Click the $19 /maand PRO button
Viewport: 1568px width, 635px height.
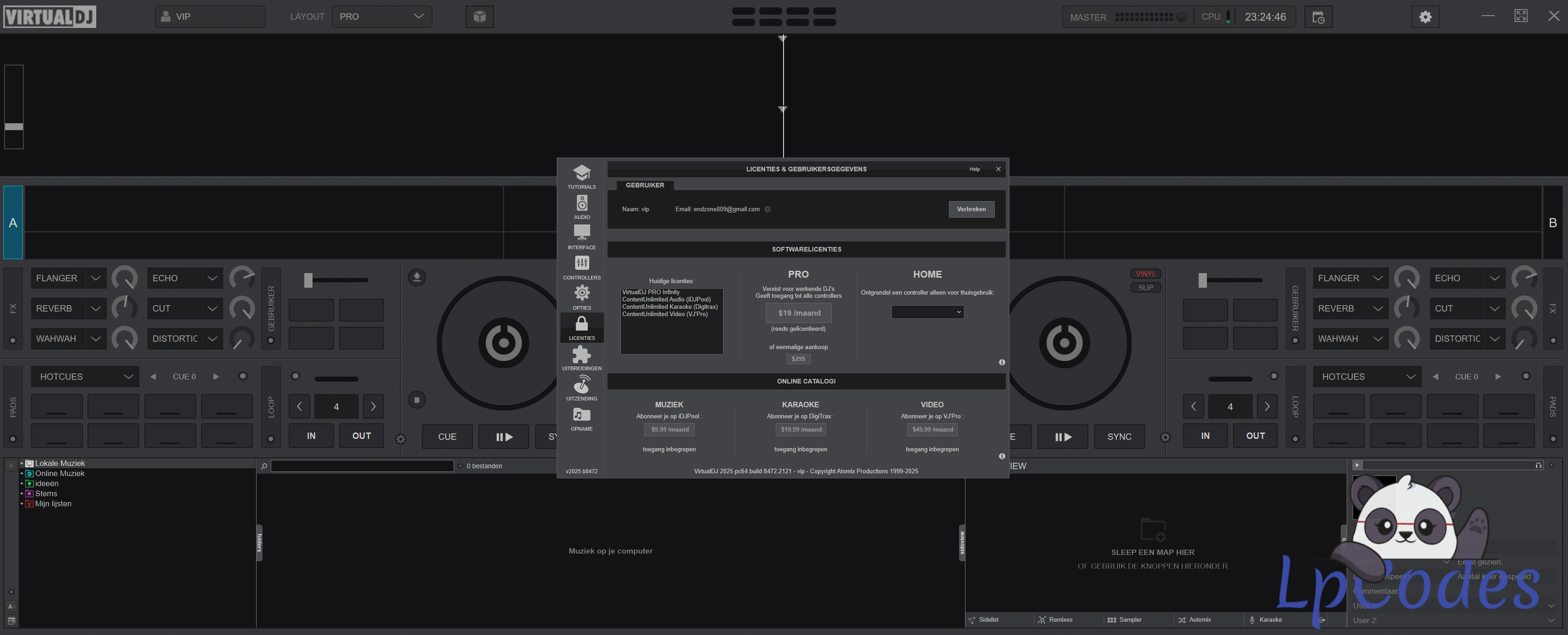pos(798,313)
